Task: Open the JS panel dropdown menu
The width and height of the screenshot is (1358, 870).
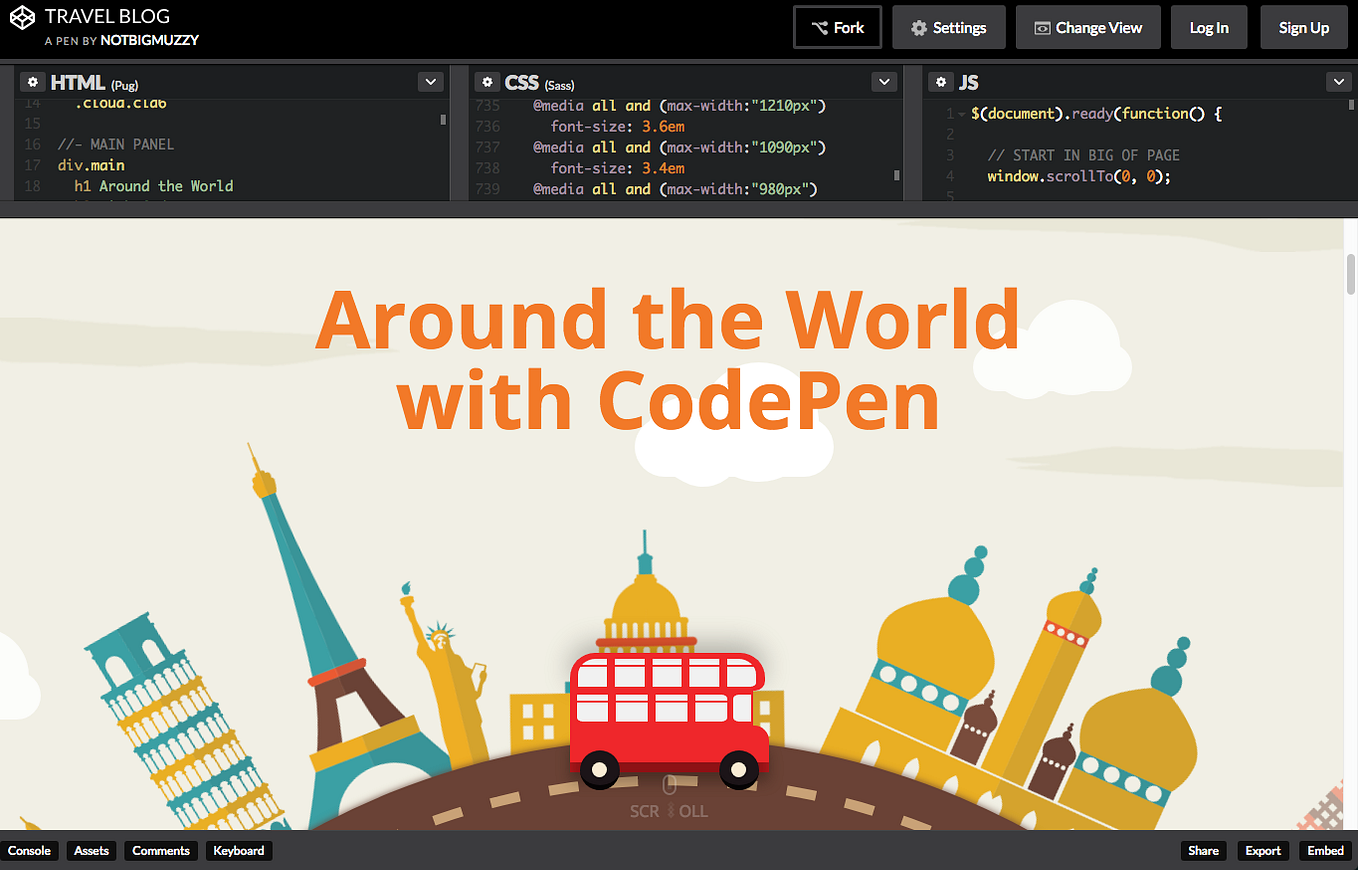Action: [x=1338, y=81]
